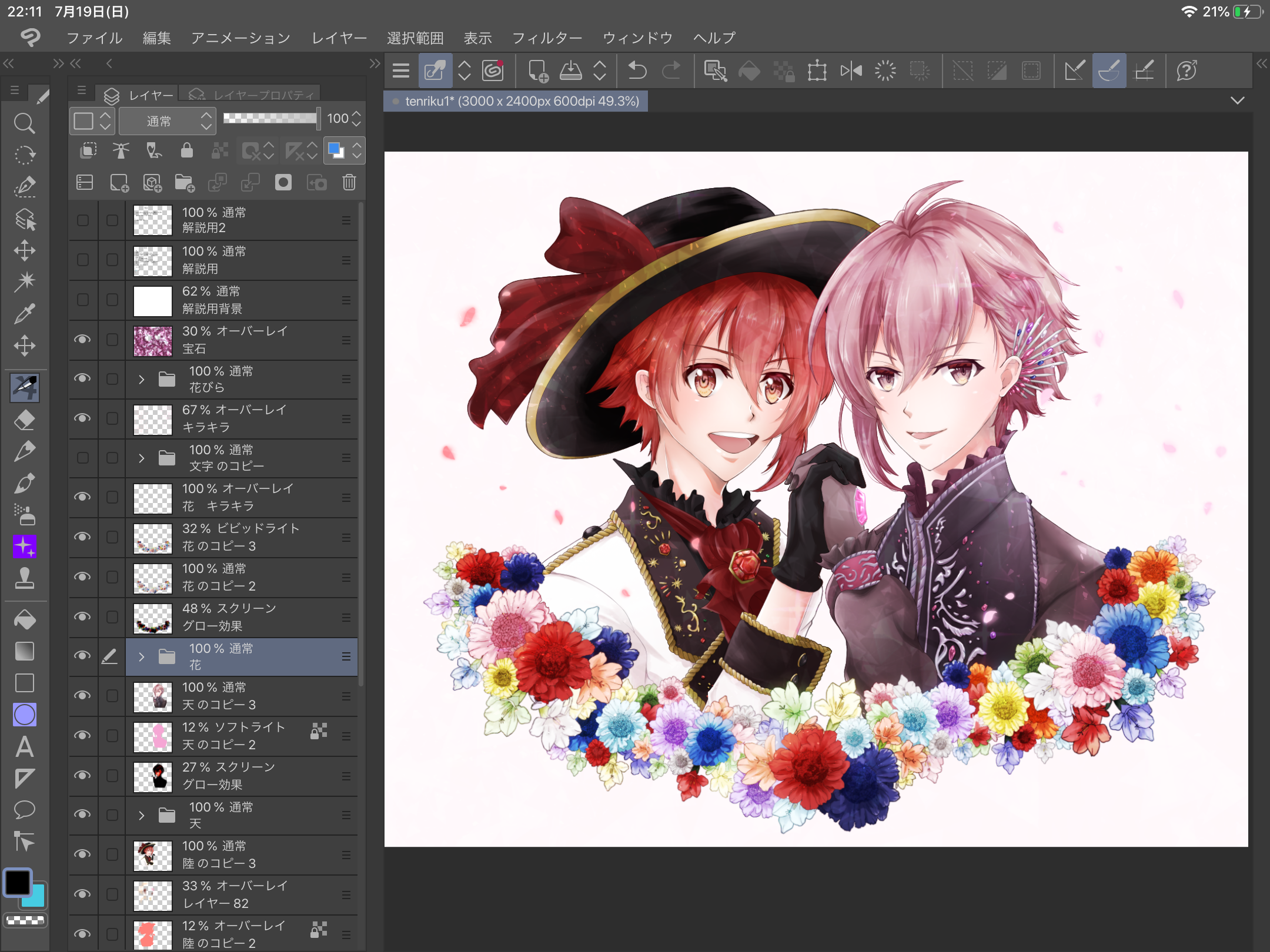This screenshot has height=952, width=1270.
Task: Open the レイヤー menu
Action: pos(339,38)
